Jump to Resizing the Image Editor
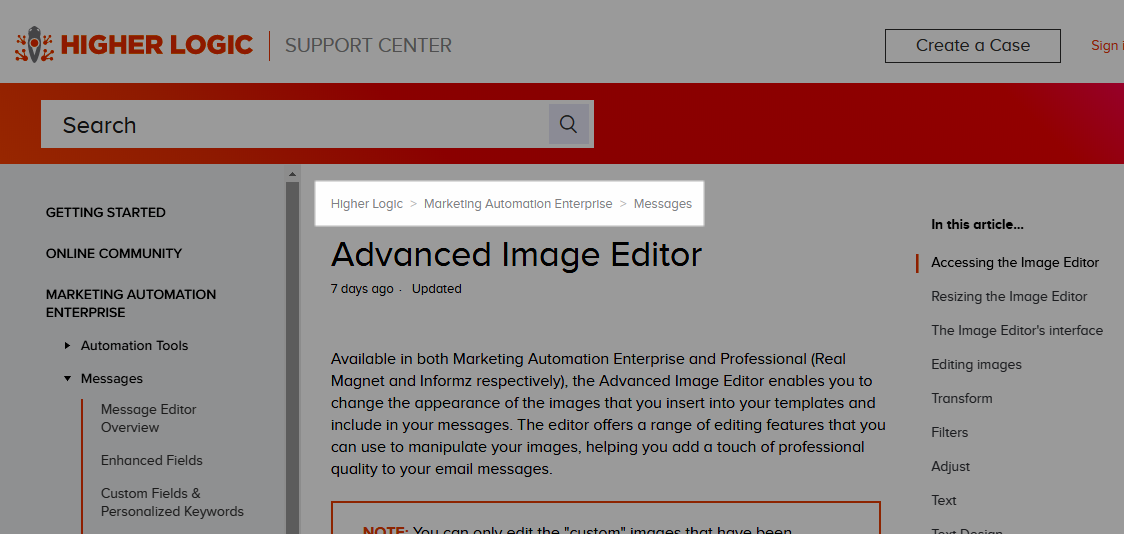The height and width of the screenshot is (534, 1124). tap(1009, 297)
